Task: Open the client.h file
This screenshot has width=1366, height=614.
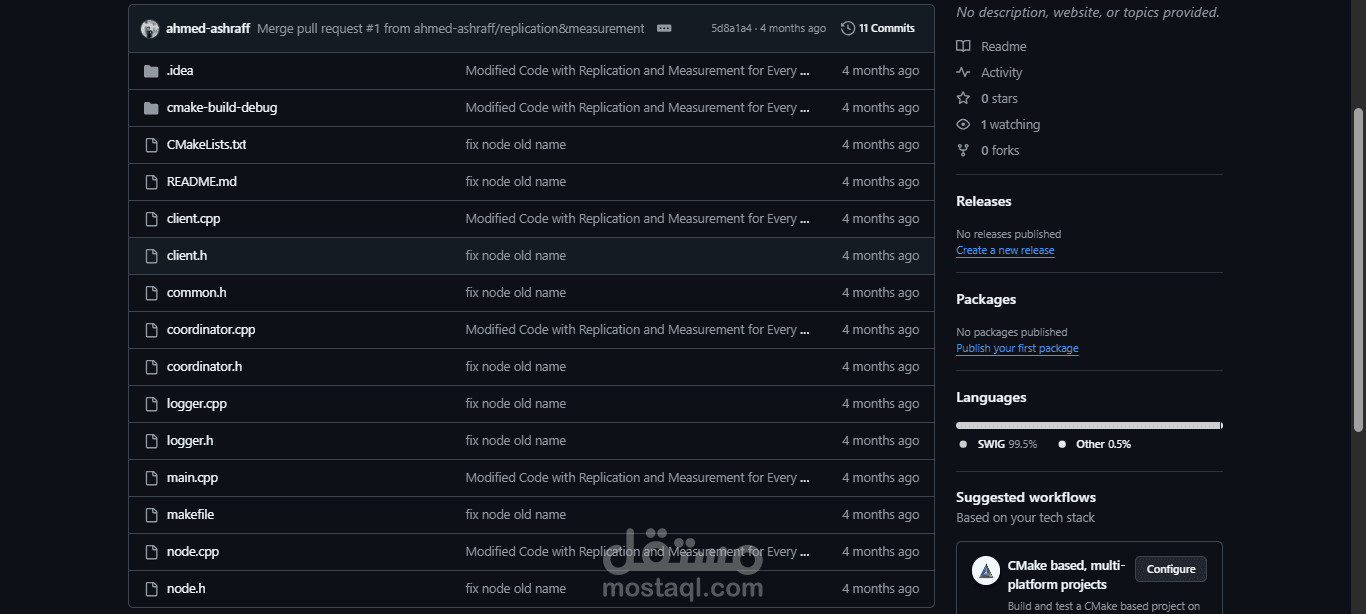Action: (187, 256)
